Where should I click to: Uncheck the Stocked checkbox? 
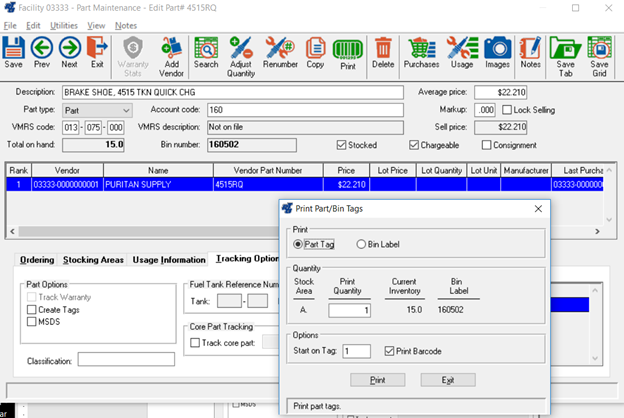click(341, 145)
